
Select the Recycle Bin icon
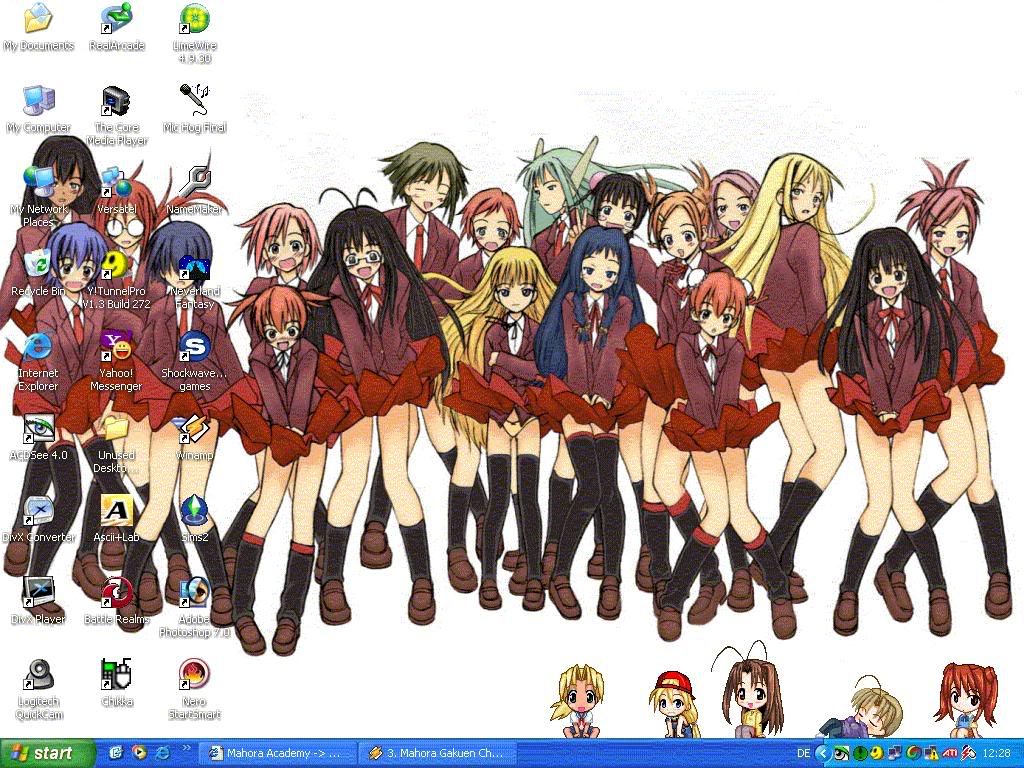tap(38, 266)
